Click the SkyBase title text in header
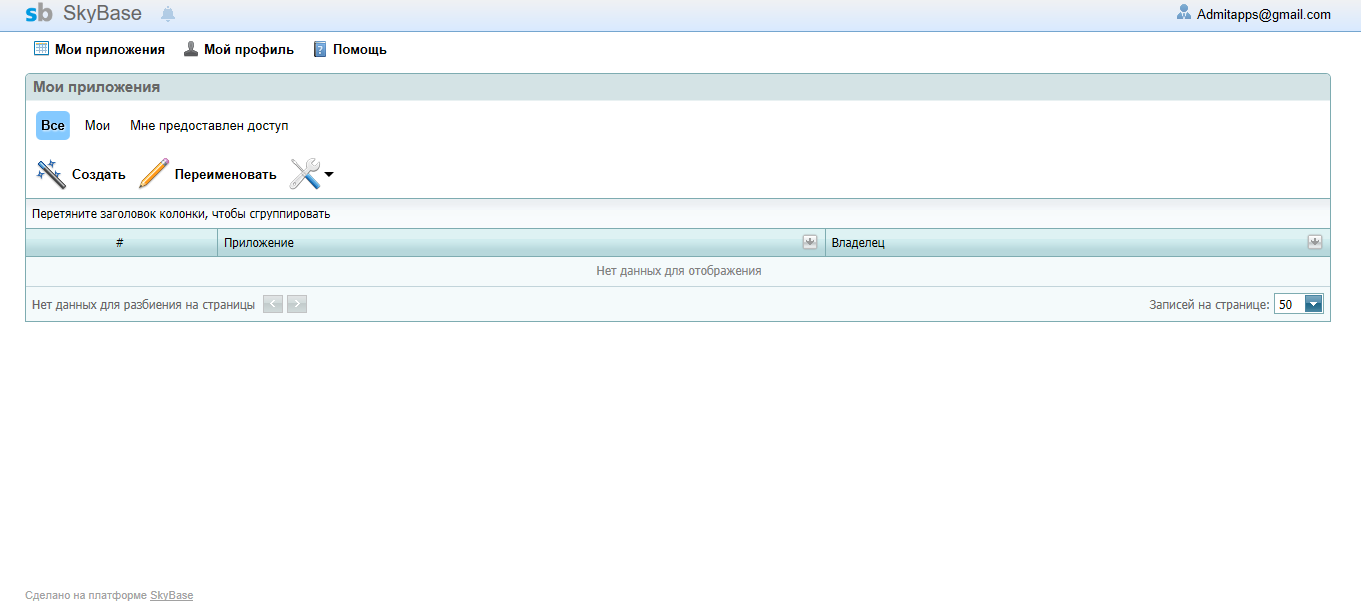Viewport: 1361px width, 603px height. point(102,14)
